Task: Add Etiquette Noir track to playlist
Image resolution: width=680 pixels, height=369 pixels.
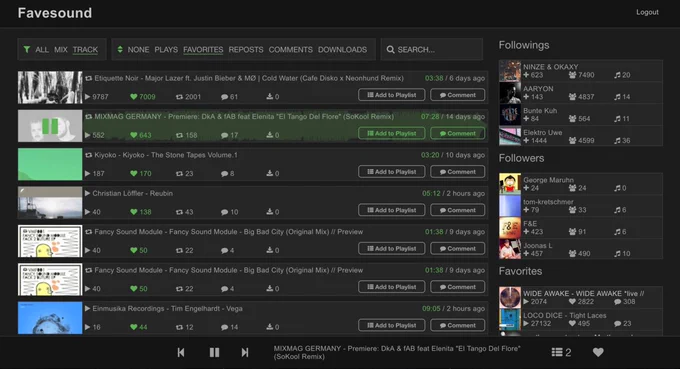Action: pyautogui.click(x=392, y=95)
